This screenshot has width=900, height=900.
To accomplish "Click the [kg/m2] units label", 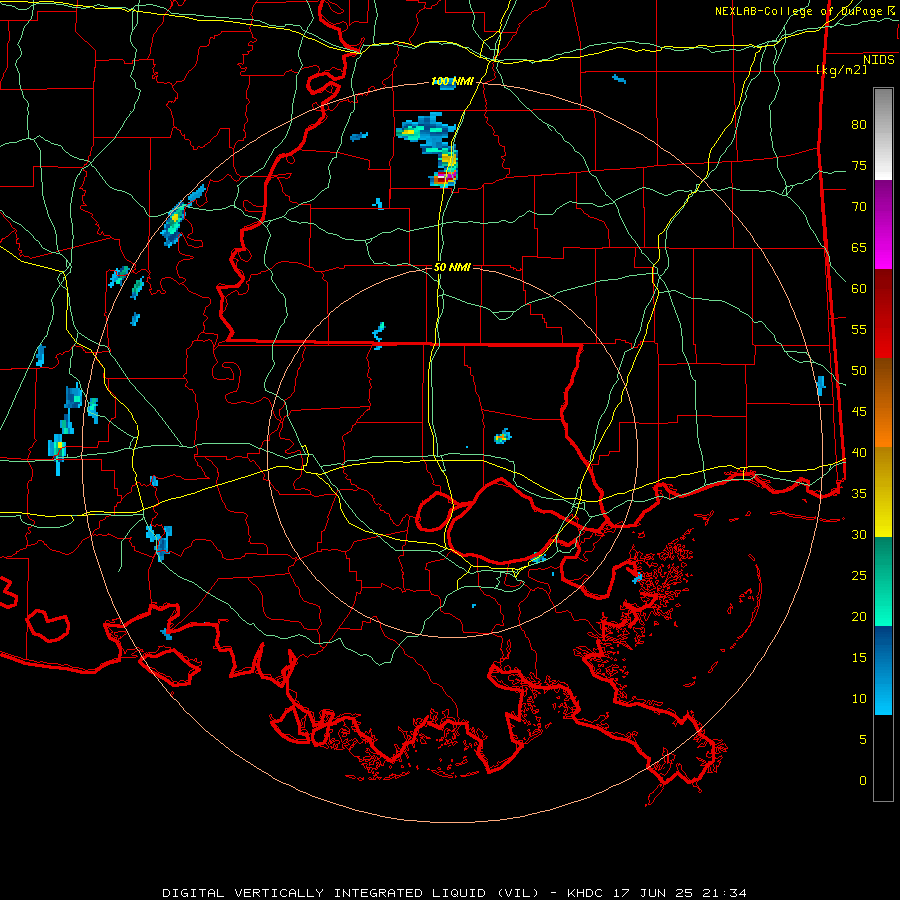I will (841, 69).
